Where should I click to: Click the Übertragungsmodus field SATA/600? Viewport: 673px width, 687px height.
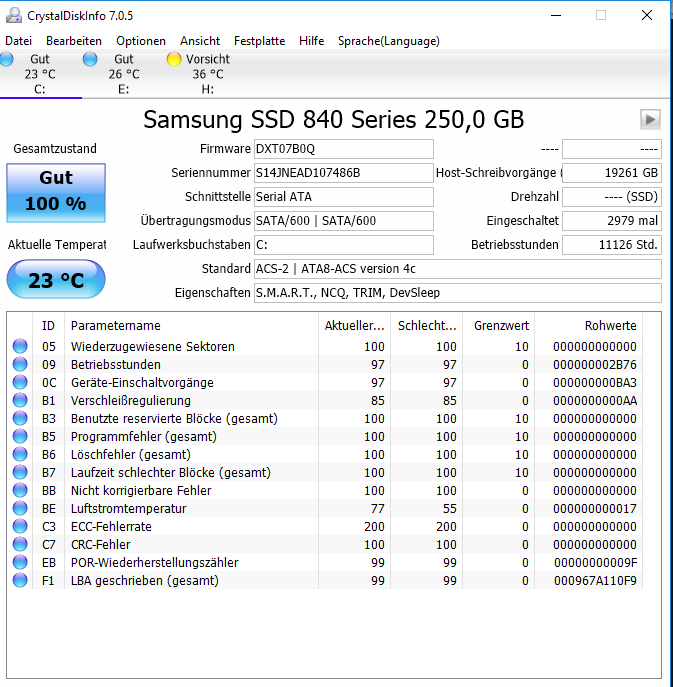pyautogui.click(x=344, y=221)
